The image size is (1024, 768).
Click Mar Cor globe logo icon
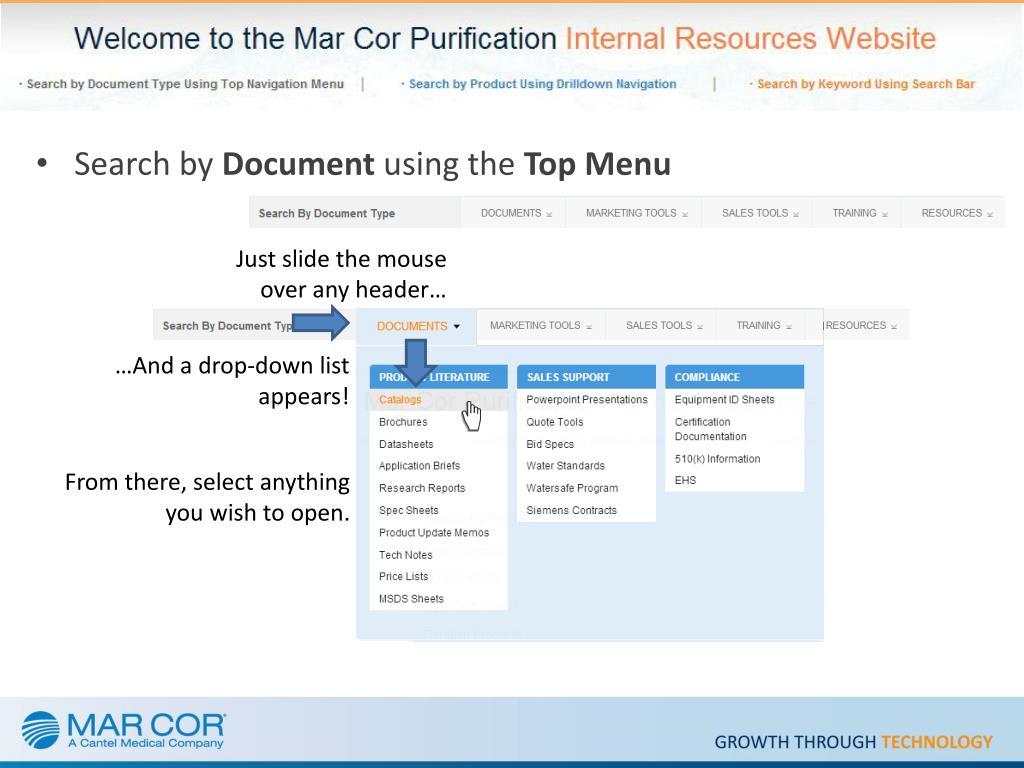(40, 729)
